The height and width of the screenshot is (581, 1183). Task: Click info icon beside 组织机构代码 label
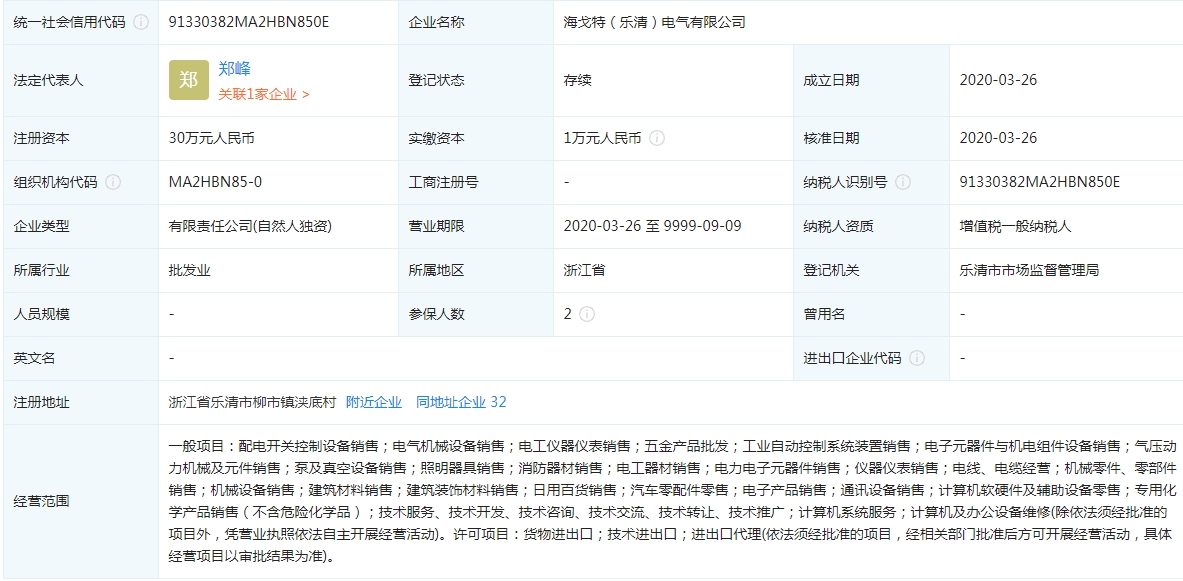tap(113, 182)
